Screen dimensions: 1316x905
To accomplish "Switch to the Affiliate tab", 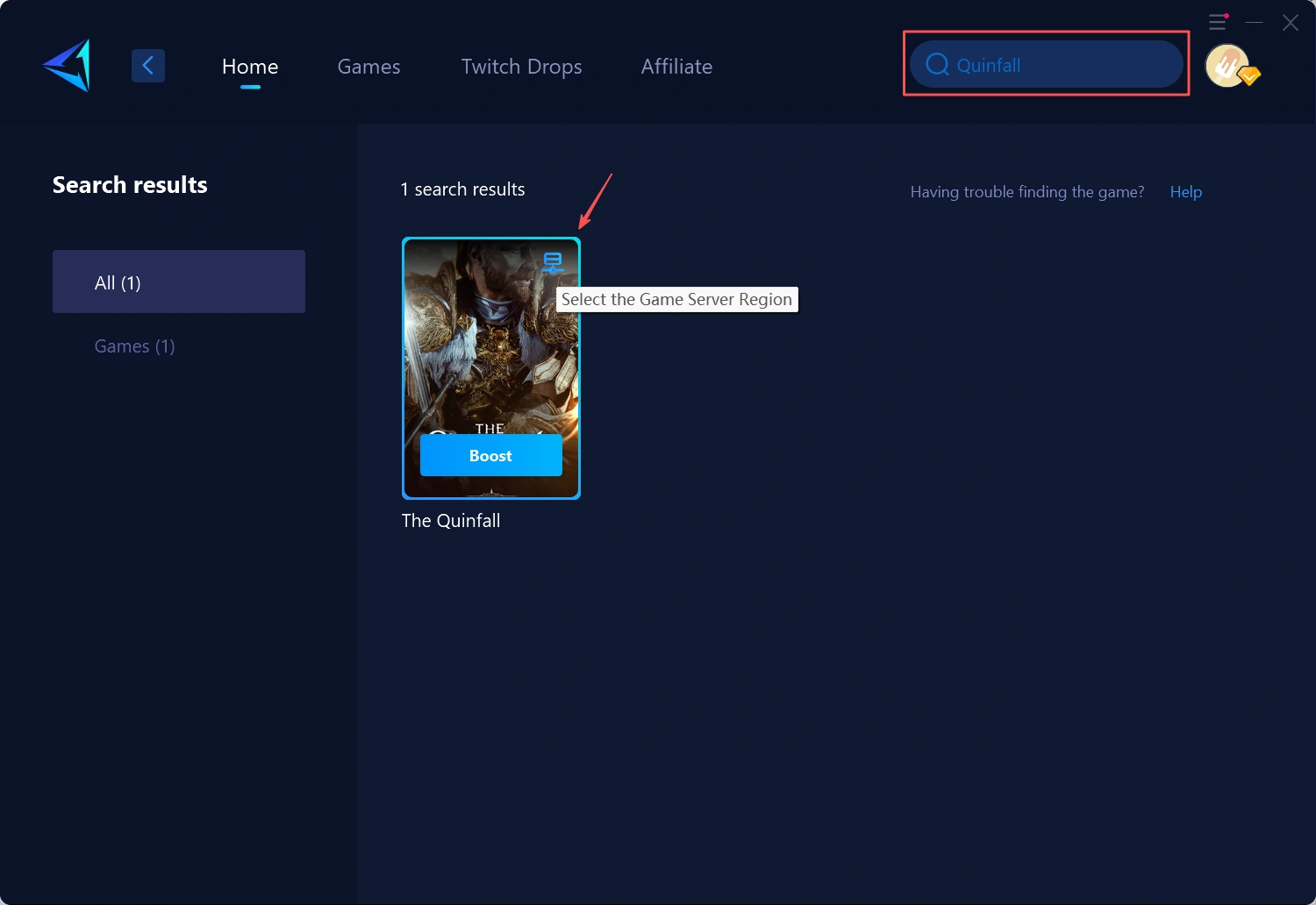I will tap(676, 66).
